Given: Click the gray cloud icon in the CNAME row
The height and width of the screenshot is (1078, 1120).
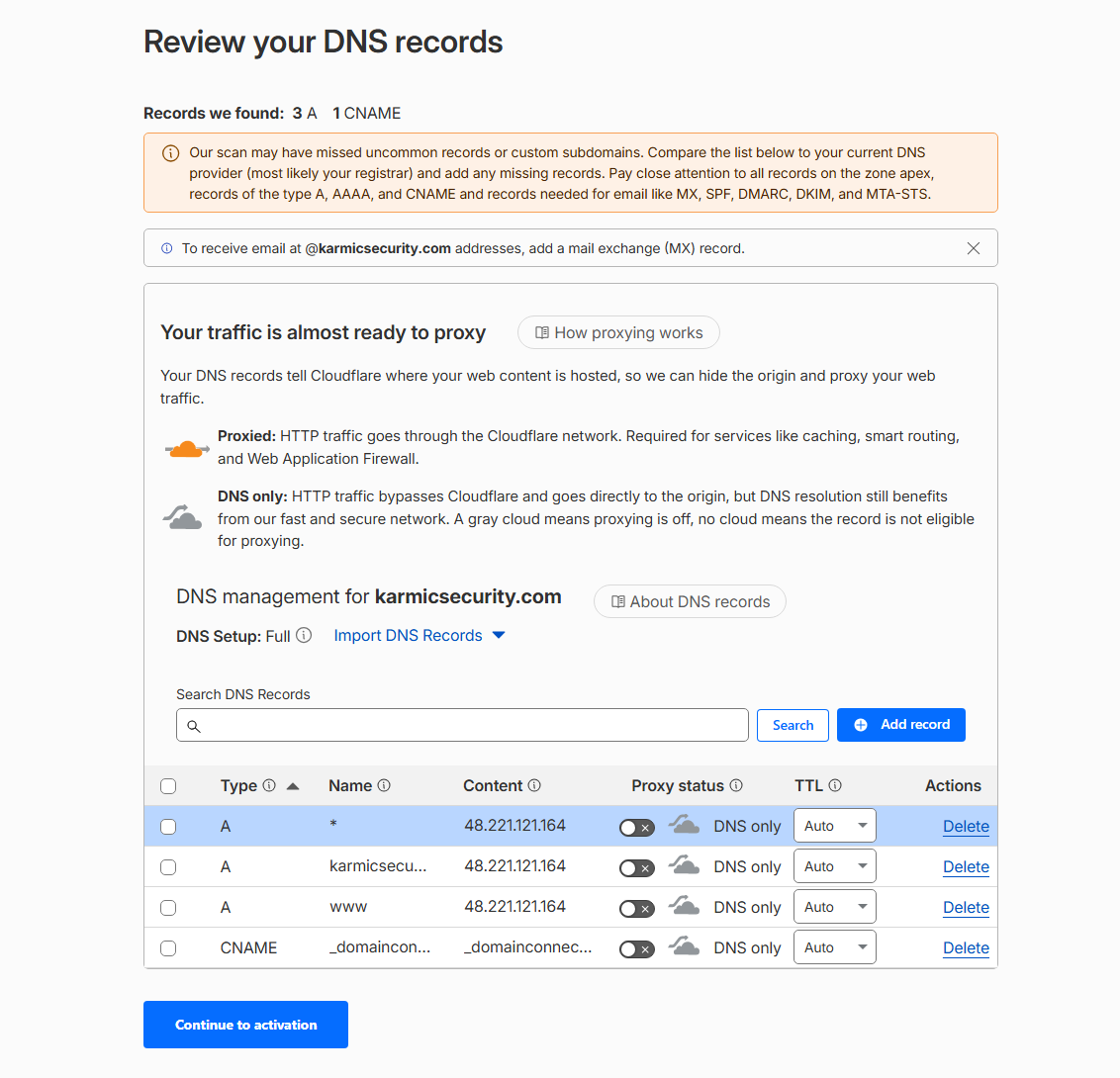Looking at the screenshot, I should coord(684,946).
